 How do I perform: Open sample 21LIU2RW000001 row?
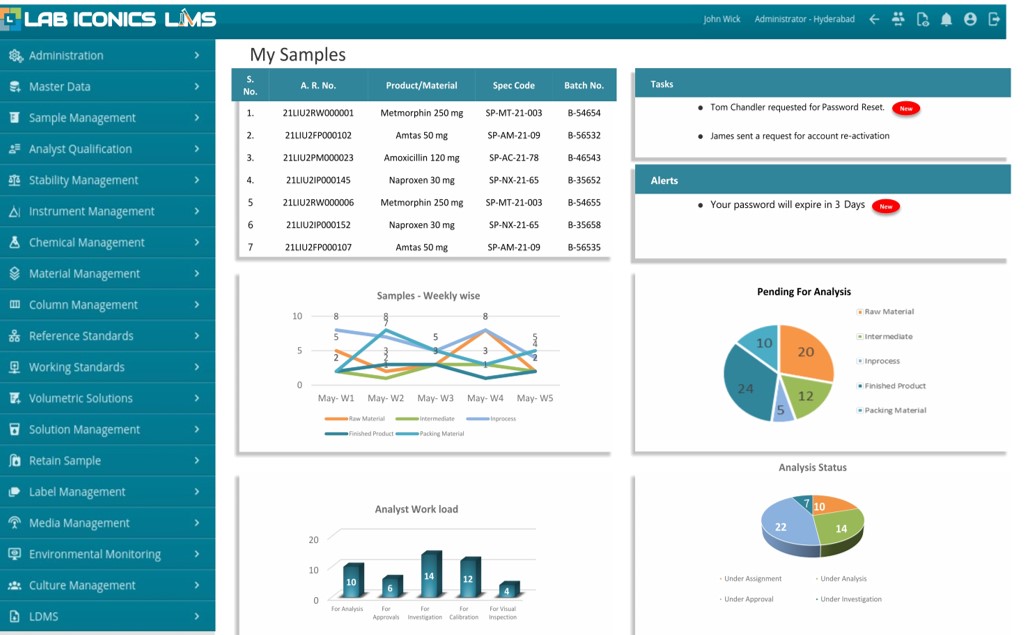click(x=318, y=113)
